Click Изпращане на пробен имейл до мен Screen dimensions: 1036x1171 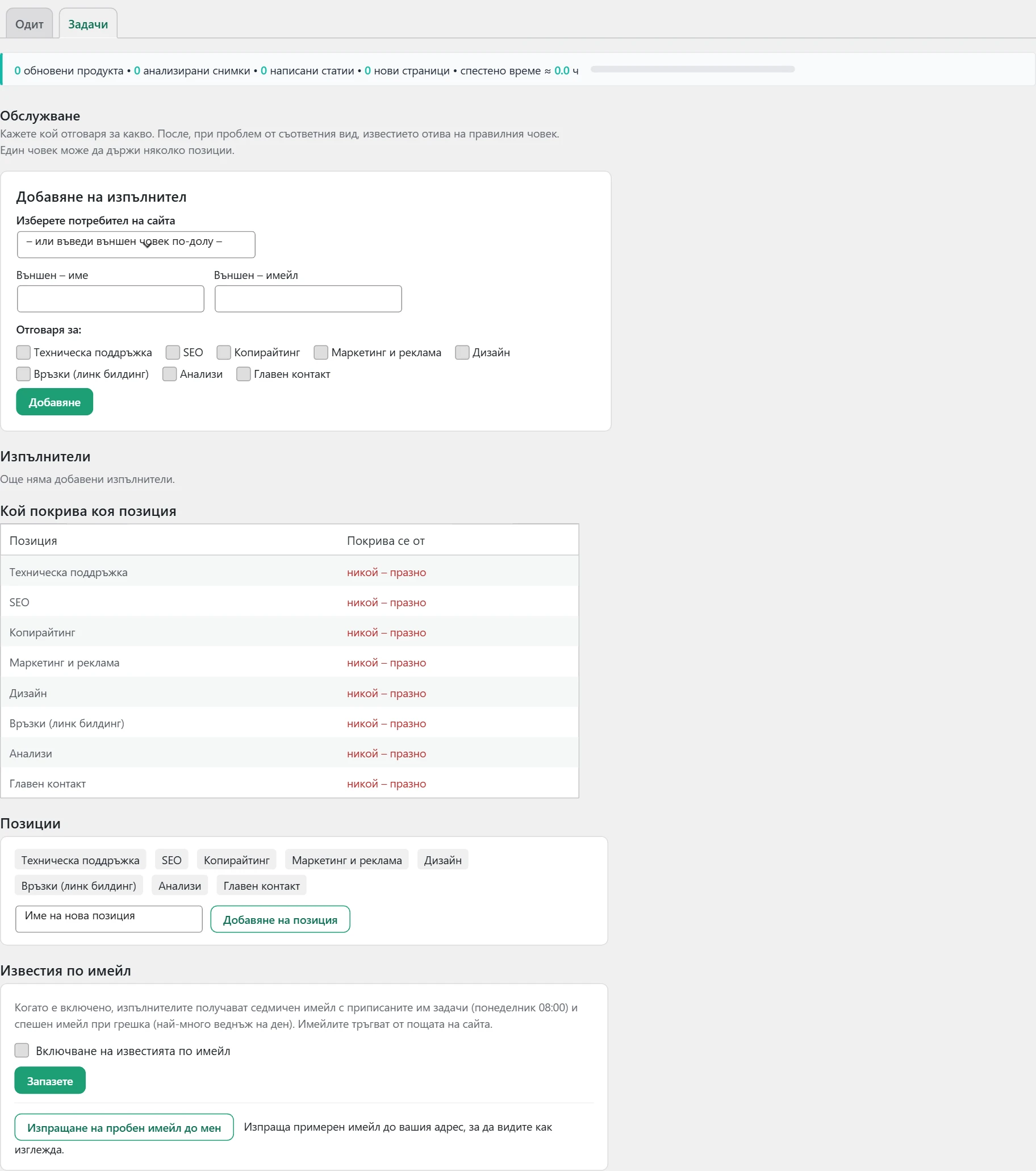tap(124, 1127)
